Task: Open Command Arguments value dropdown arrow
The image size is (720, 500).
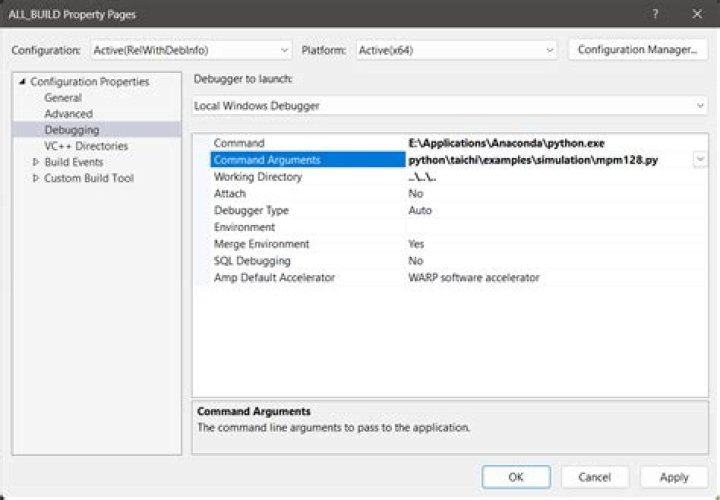Action: 700,160
